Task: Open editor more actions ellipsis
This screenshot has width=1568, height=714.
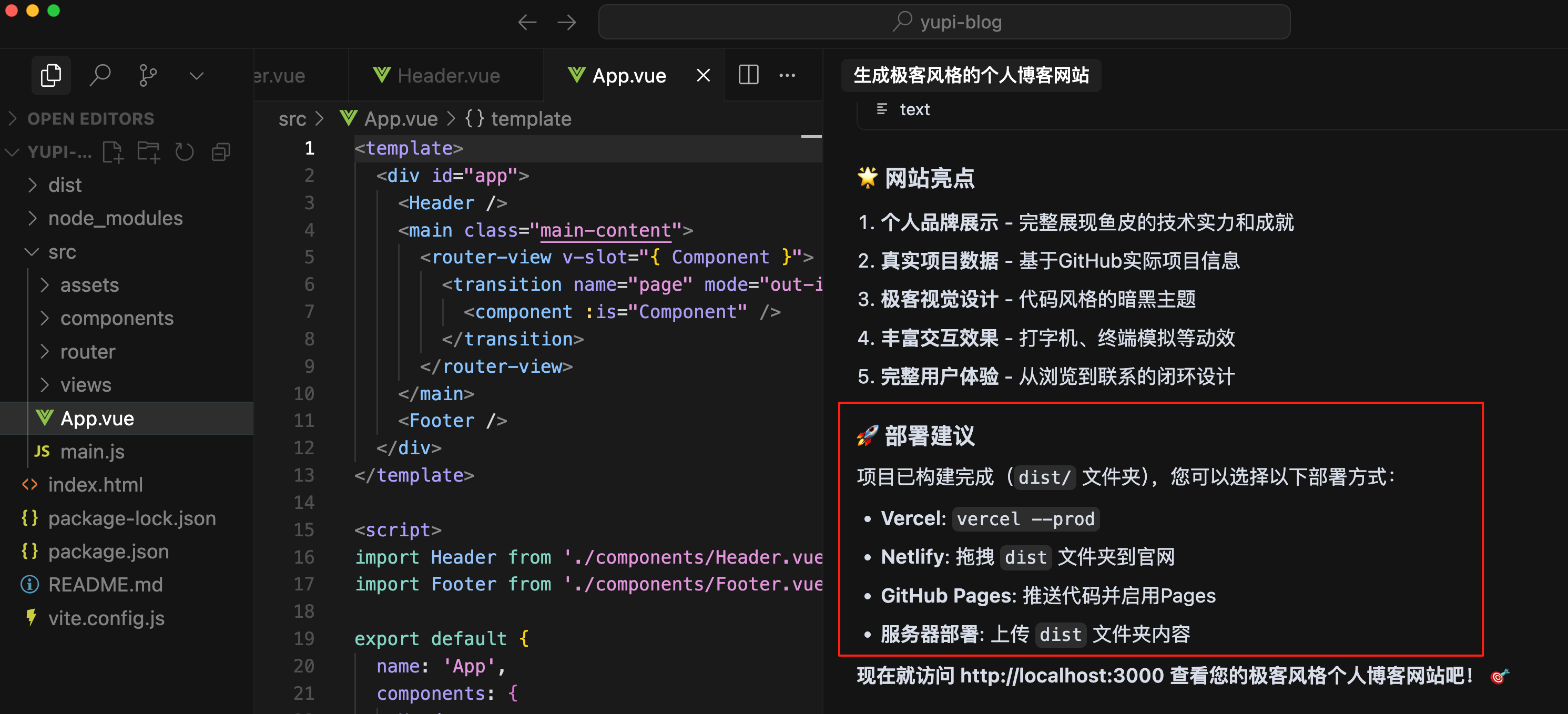Action: pos(787,76)
